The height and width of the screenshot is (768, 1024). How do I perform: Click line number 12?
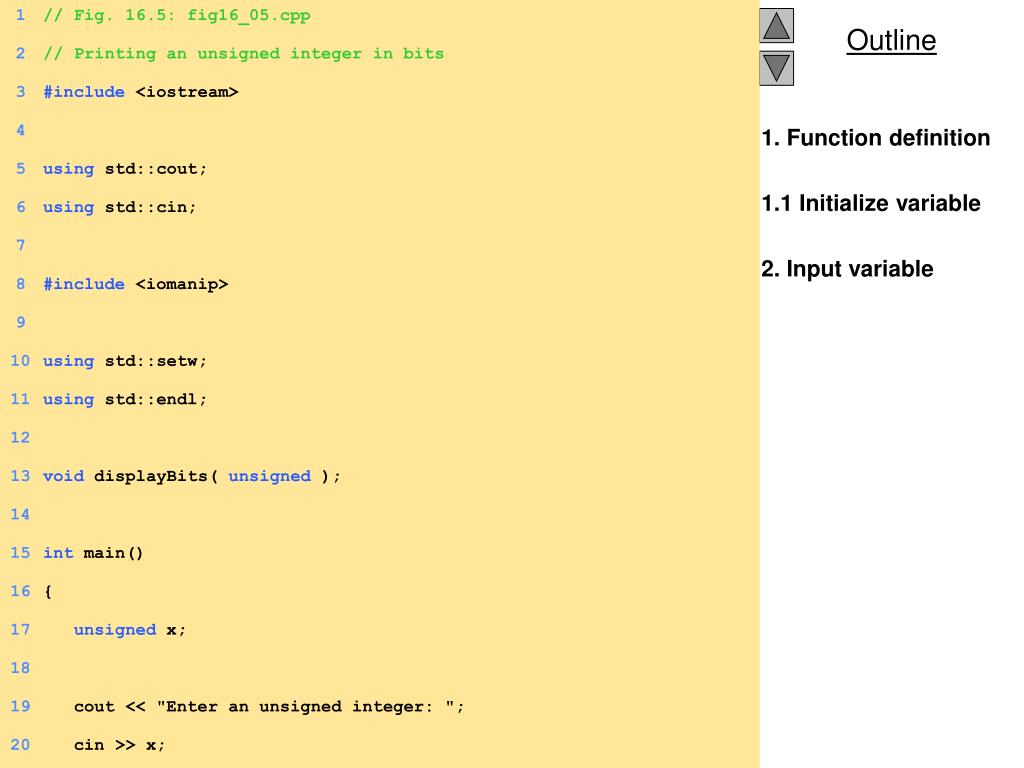pyautogui.click(x=20, y=438)
